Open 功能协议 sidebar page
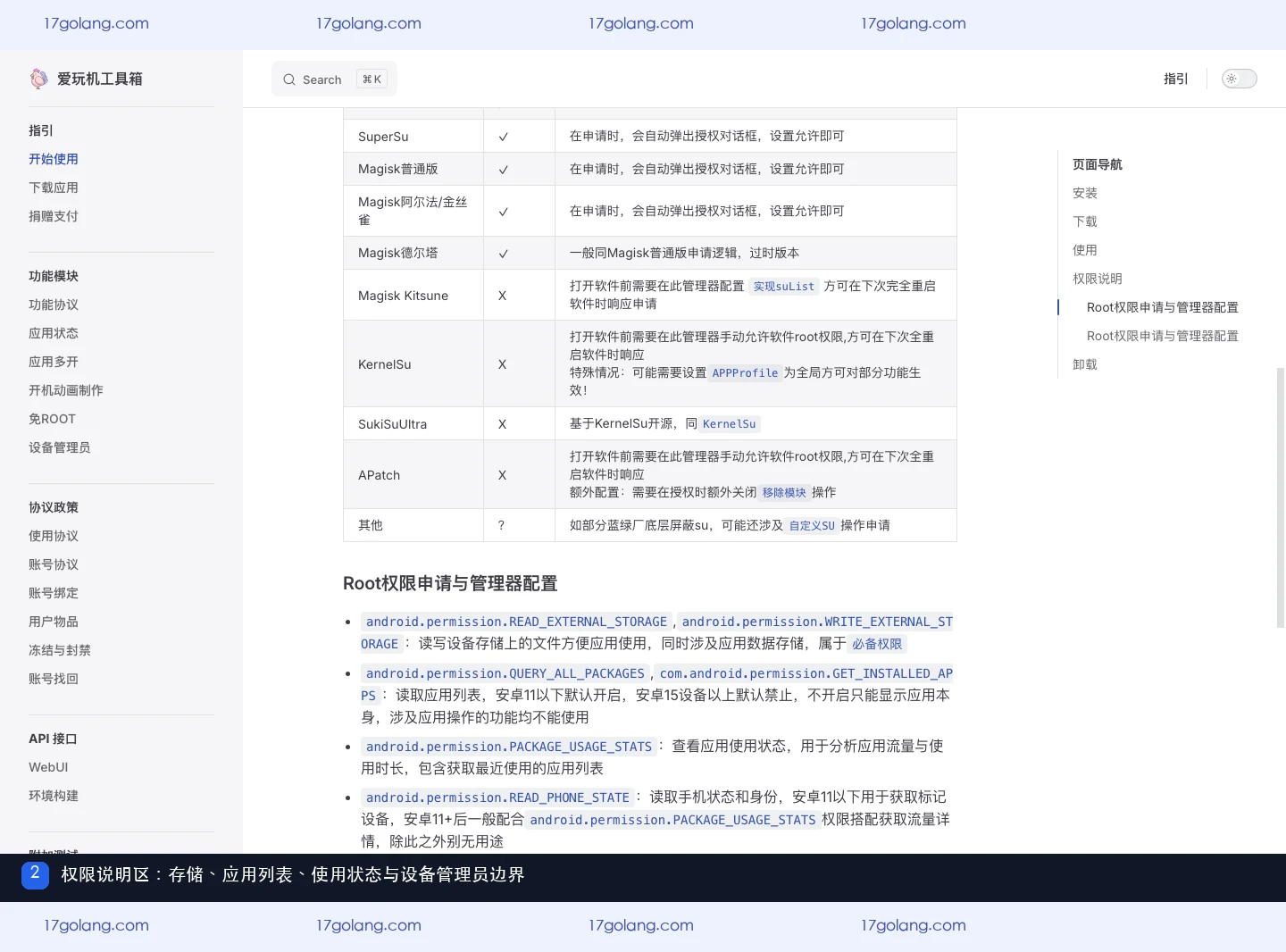The width and height of the screenshot is (1286, 952). pos(54,305)
